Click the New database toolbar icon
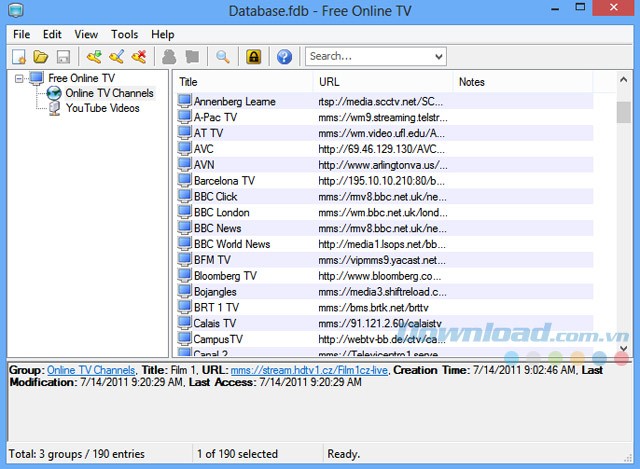This screenshot has width=640, height=469. pos(19,57)
